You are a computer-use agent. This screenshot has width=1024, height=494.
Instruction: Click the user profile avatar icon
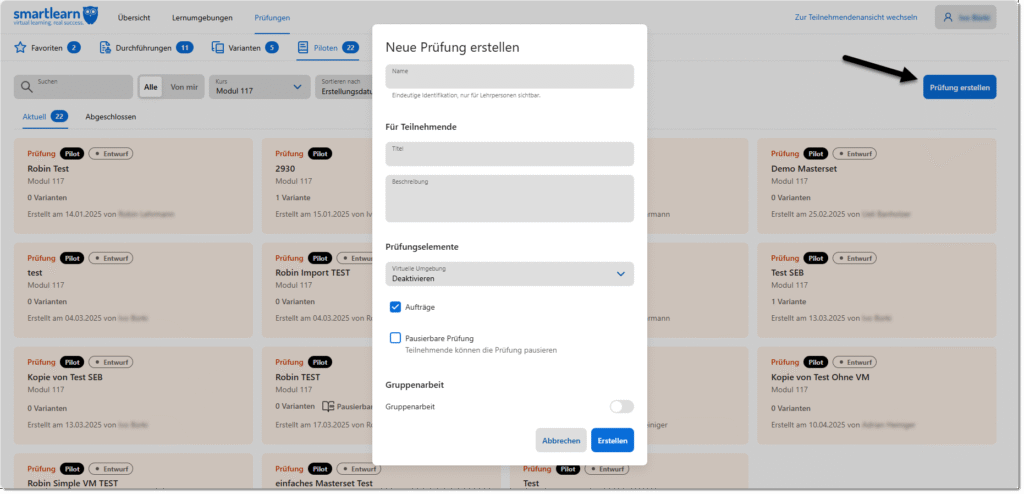pyautogui.click(x=948, y=17)
